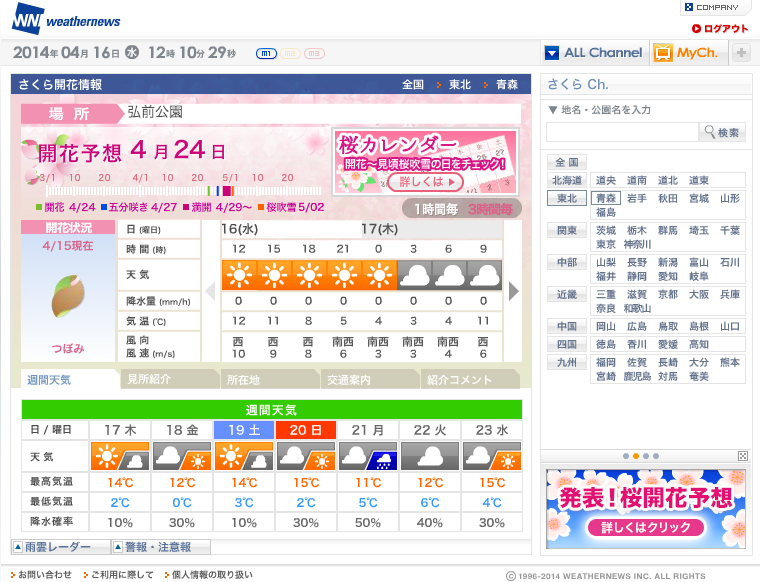Select the 関東 region button
Image resolution: width=760 pixels, height=582 pixels.
[x=567, y=230]
